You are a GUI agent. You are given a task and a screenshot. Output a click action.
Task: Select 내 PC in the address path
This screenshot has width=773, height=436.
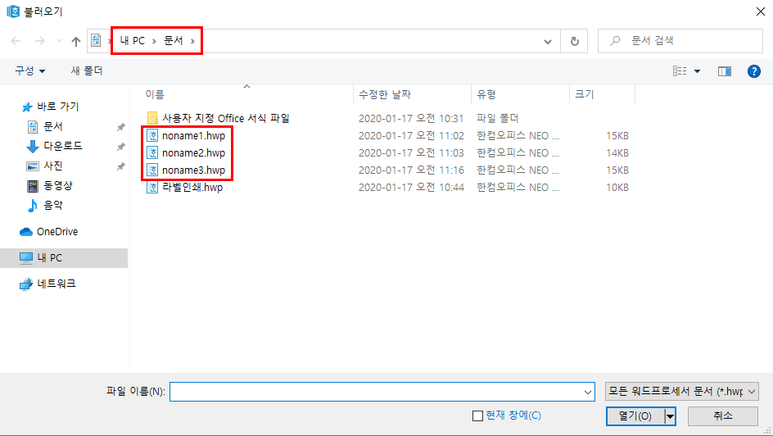click(133, 40)
